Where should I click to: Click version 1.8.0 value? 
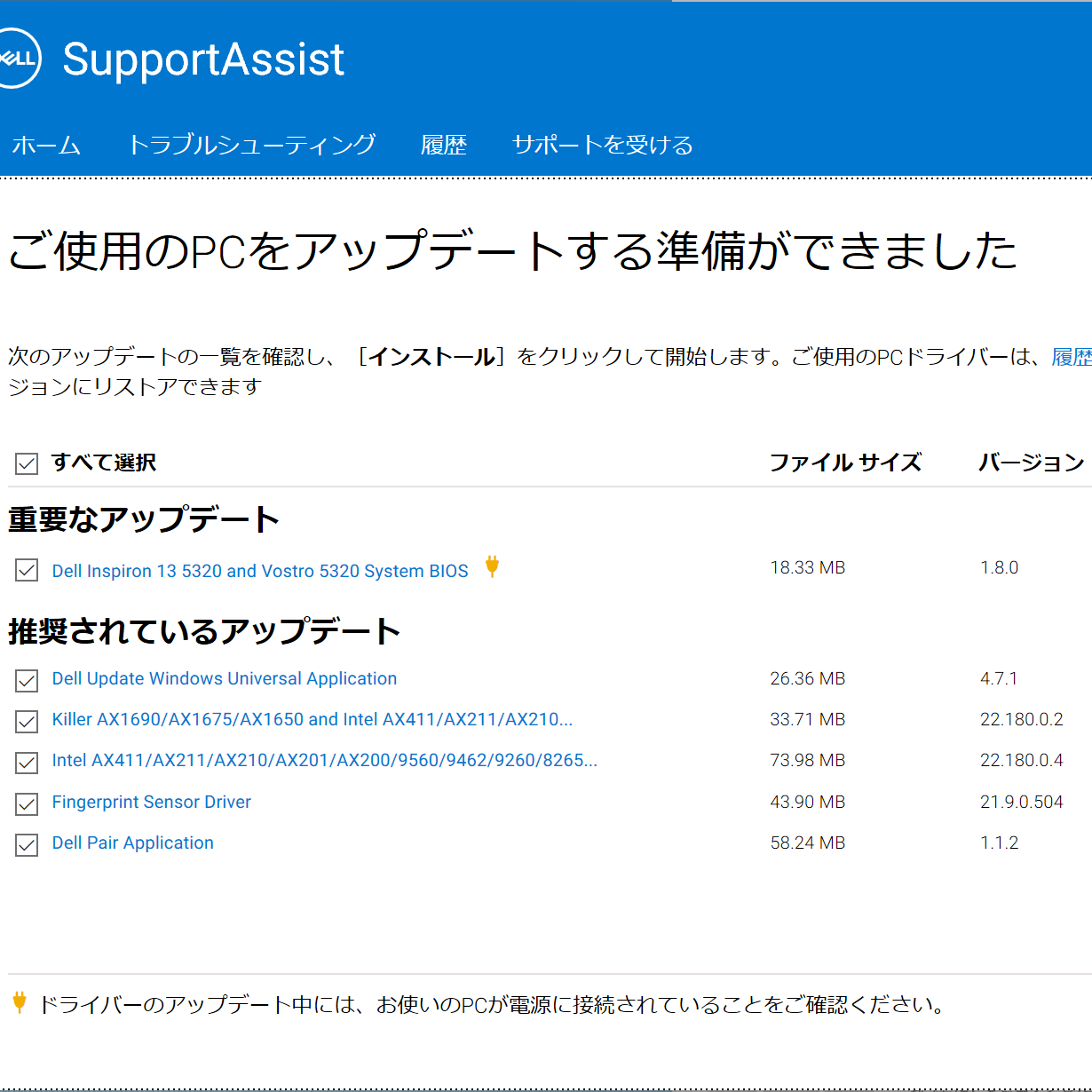1000,567
